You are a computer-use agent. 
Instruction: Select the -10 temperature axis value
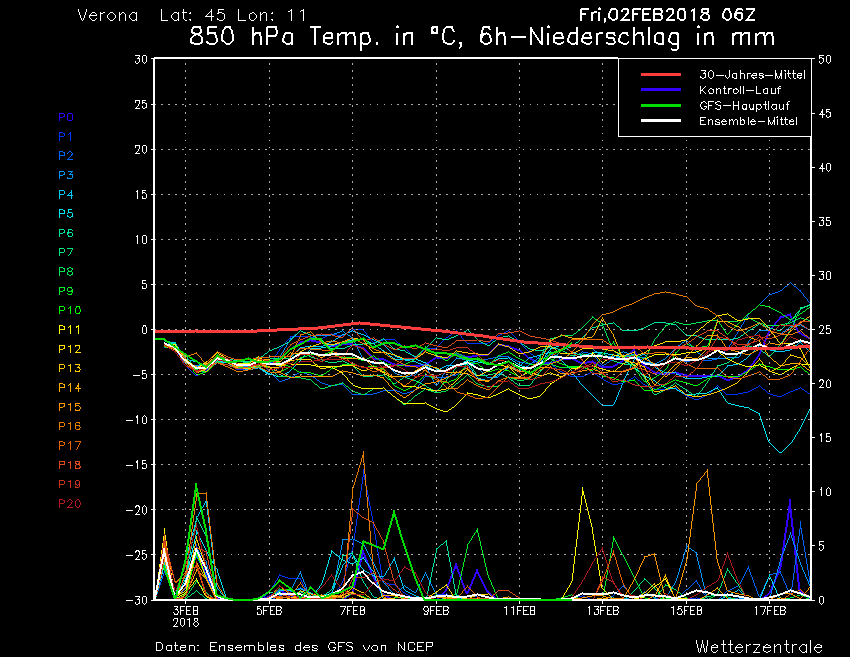135,420
